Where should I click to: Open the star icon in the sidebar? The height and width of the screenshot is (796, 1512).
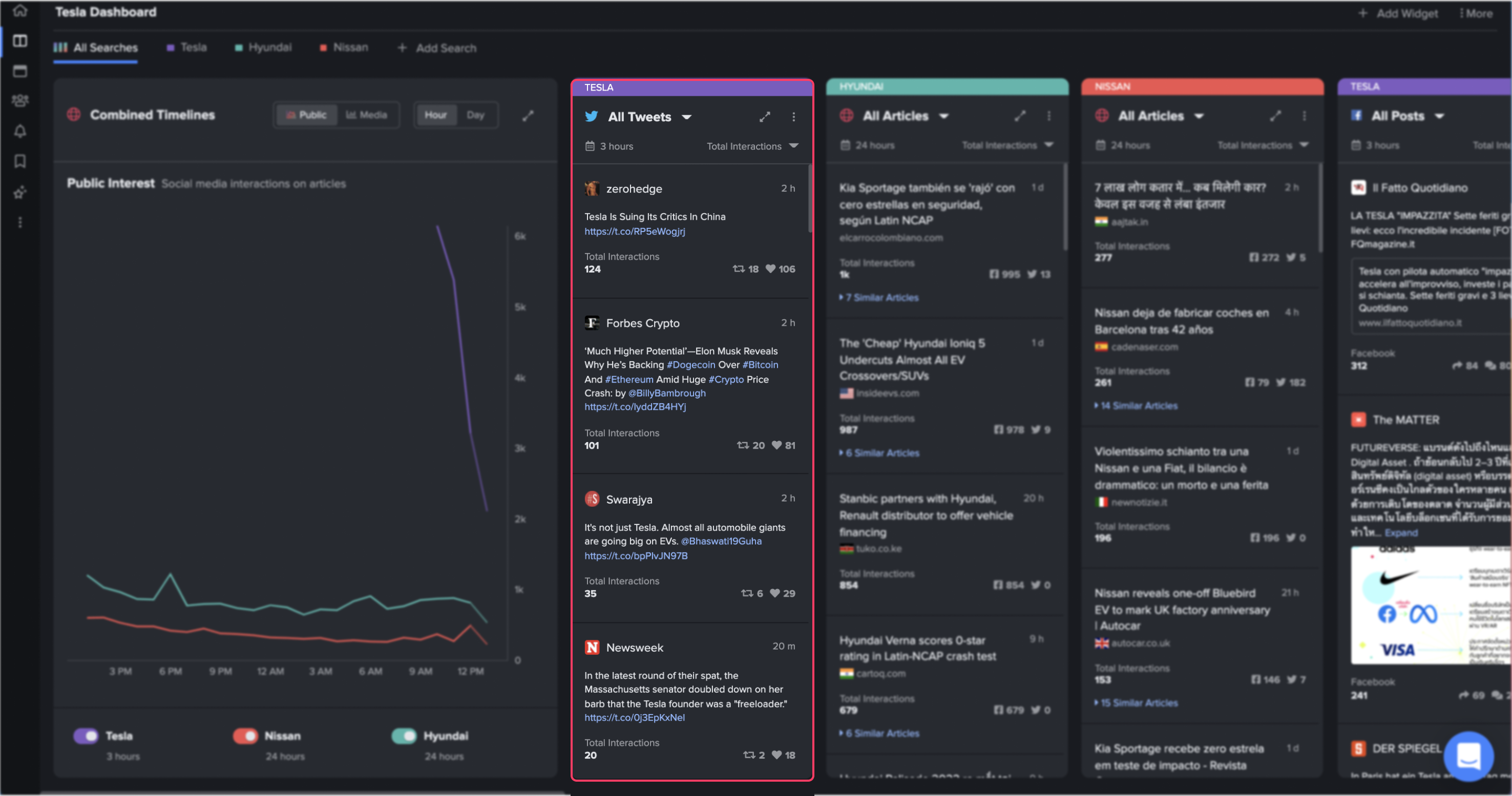click(20, 192)
